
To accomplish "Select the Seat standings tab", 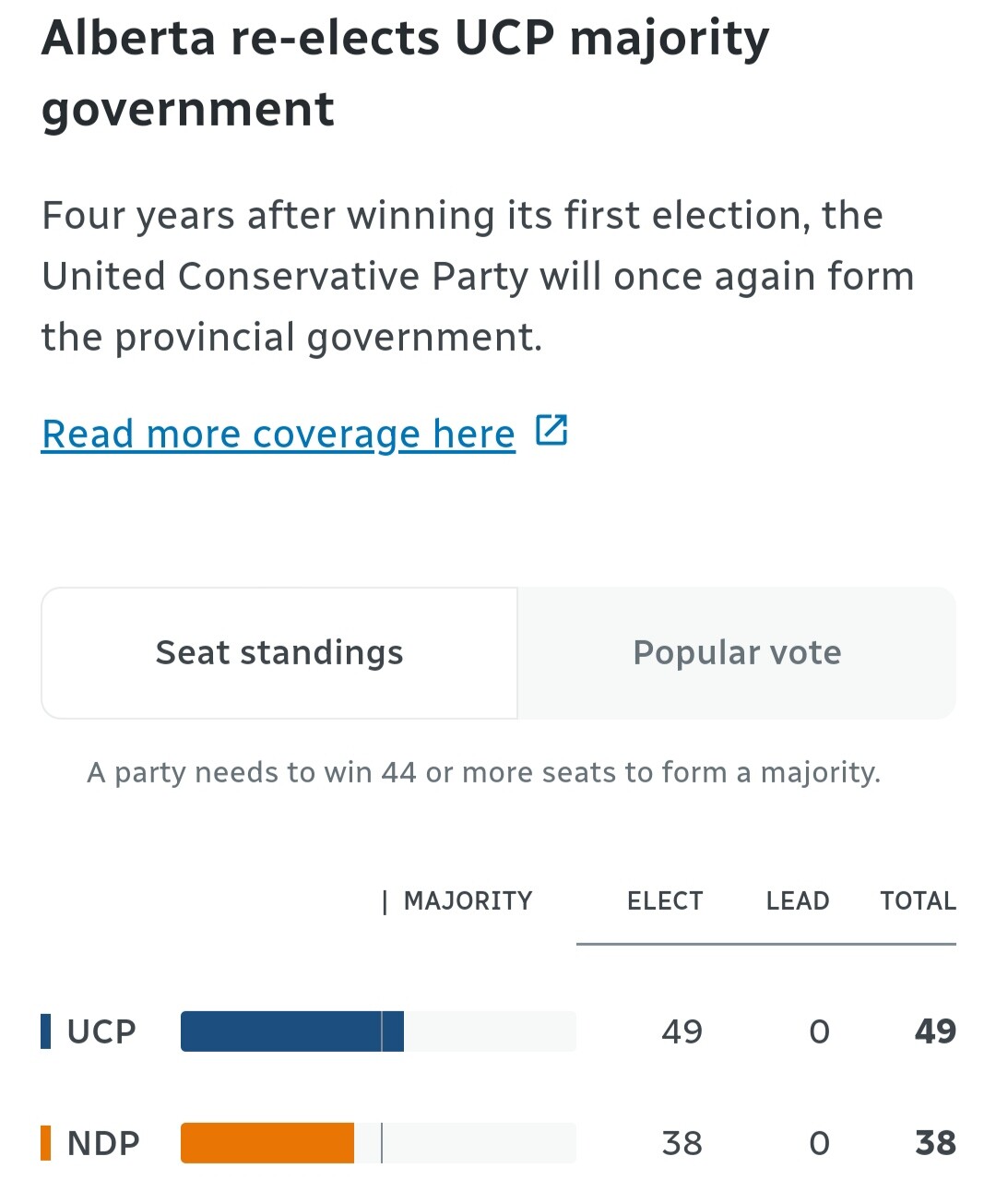I will click(x=279, y=652).
